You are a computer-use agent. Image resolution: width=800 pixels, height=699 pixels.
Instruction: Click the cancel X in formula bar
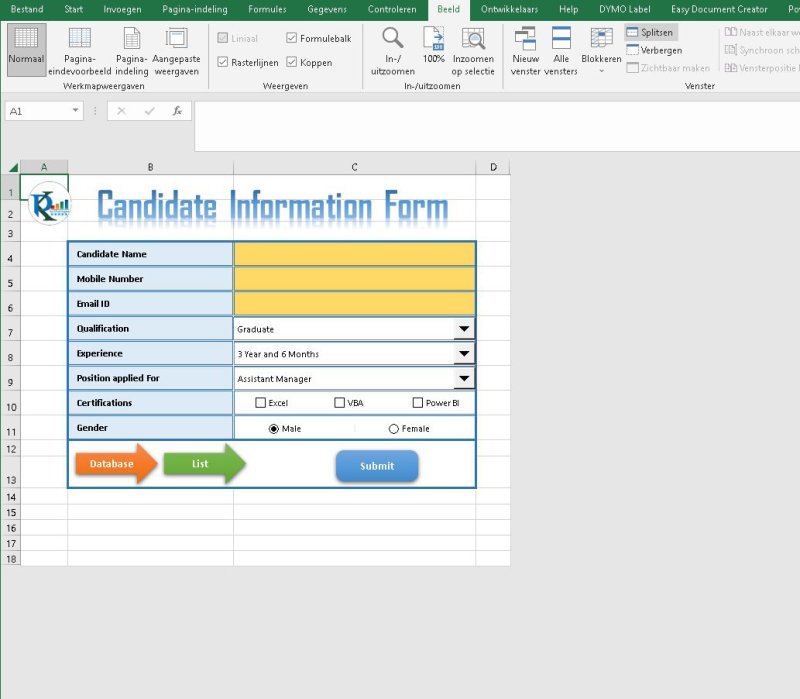tap(121, 111)
